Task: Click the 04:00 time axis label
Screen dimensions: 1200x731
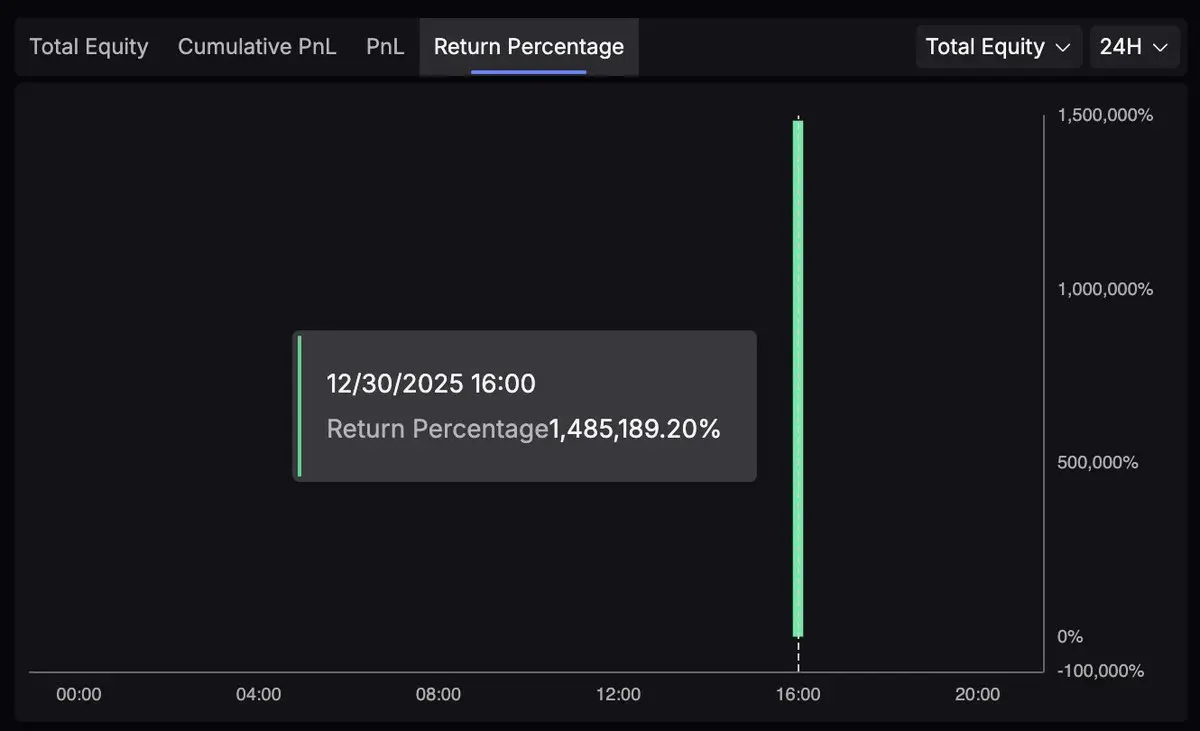Action: (258, 694)
